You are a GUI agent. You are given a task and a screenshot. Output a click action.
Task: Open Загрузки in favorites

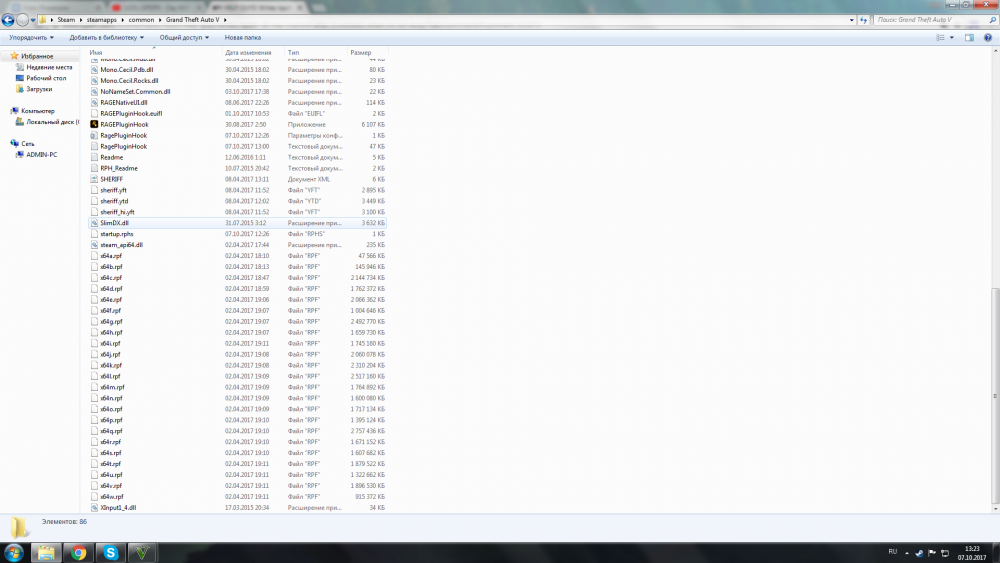(x=39, y=89)
